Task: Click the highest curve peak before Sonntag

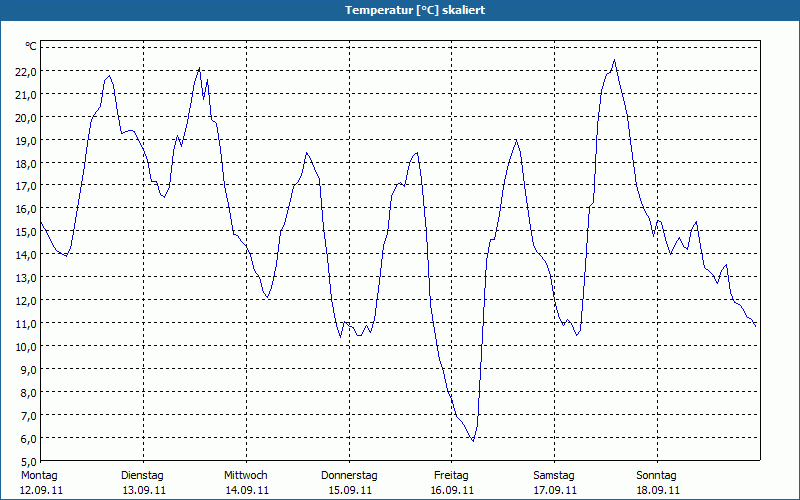Action: pos(614,60)
